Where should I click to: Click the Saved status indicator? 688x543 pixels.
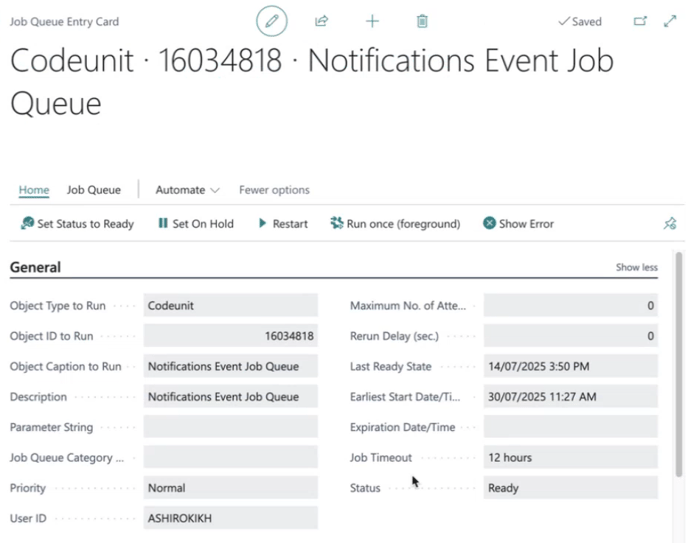(580, 21)
